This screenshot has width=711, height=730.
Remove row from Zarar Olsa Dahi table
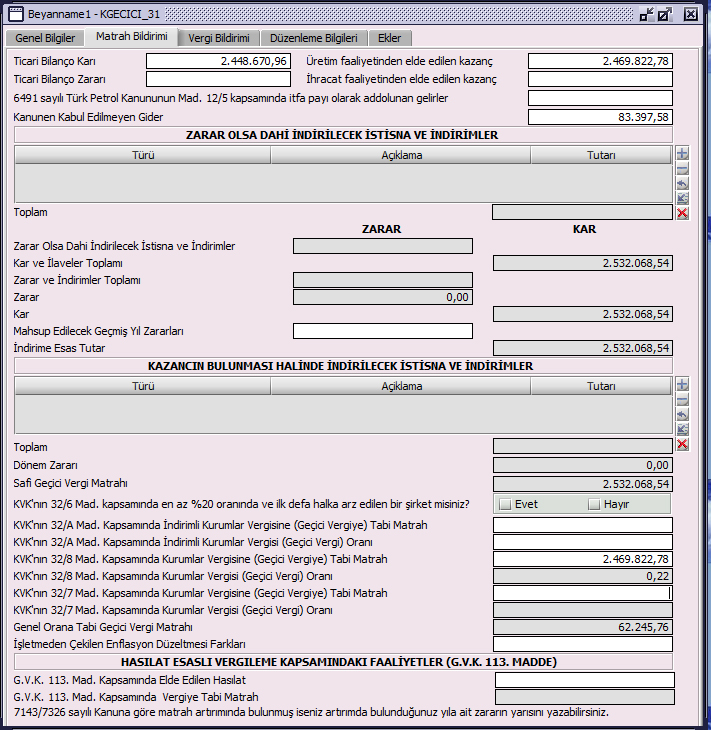pos(682,169)
